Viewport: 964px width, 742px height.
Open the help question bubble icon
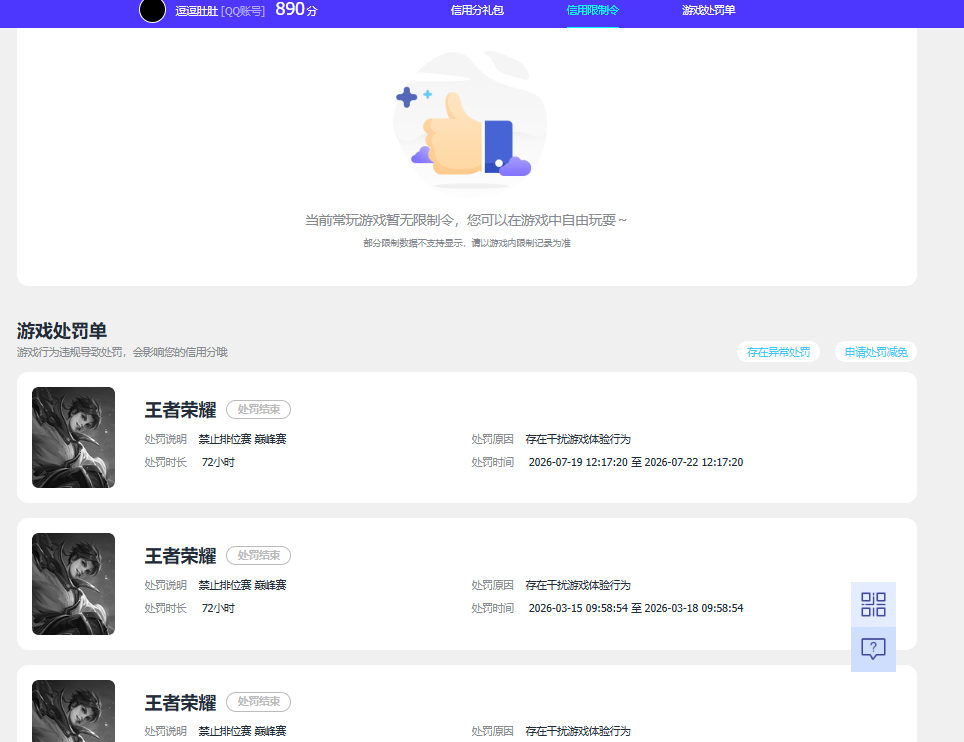tap(873, 649)
